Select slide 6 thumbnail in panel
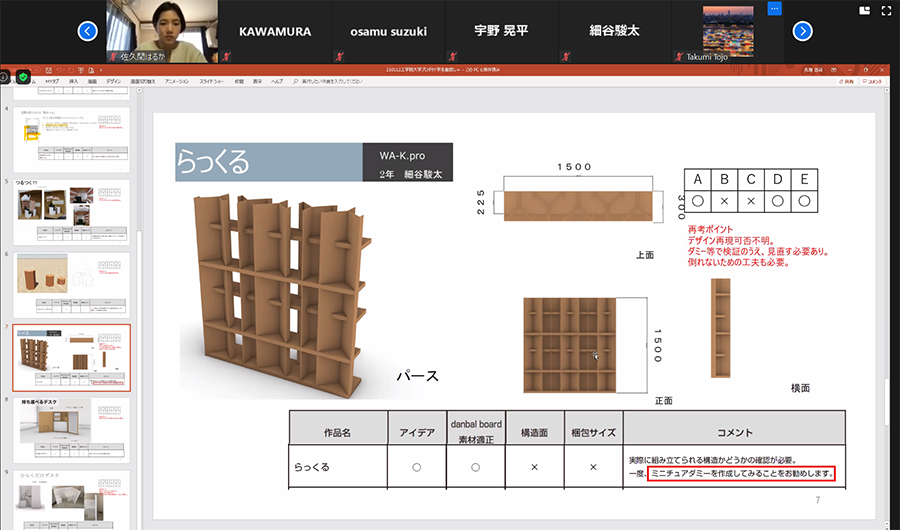This screenshot has height=530, width=900. [x=71, y=286]
